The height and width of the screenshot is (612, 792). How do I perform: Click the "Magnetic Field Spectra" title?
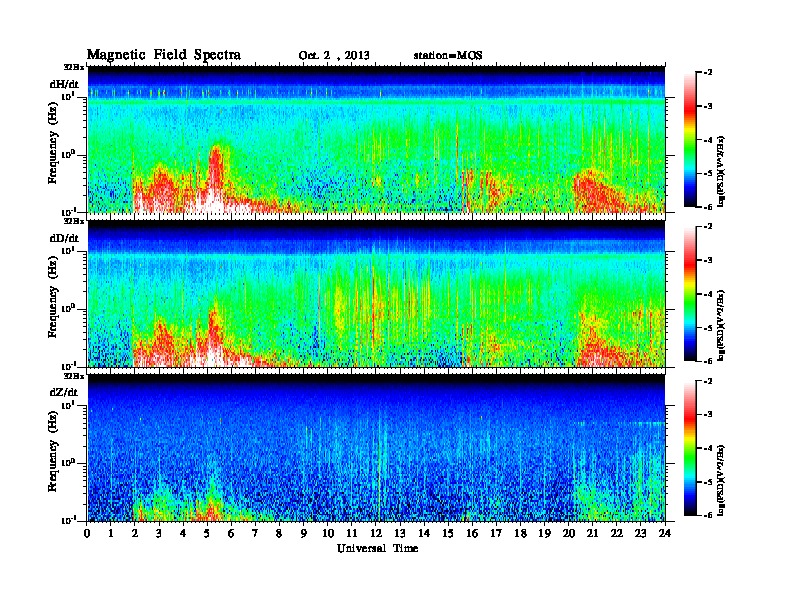164,55
